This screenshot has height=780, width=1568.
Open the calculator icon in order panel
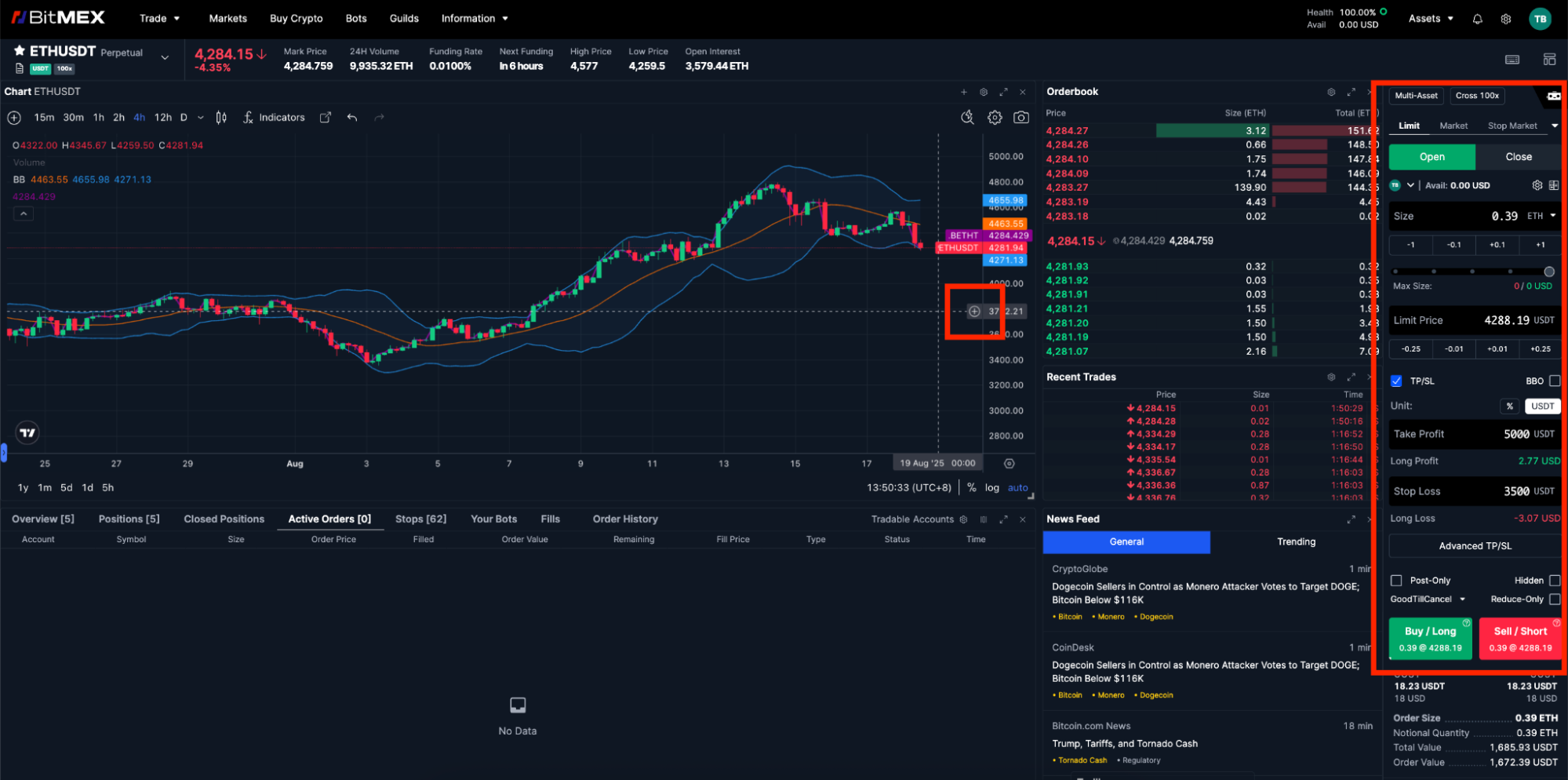click(1553, 186)
